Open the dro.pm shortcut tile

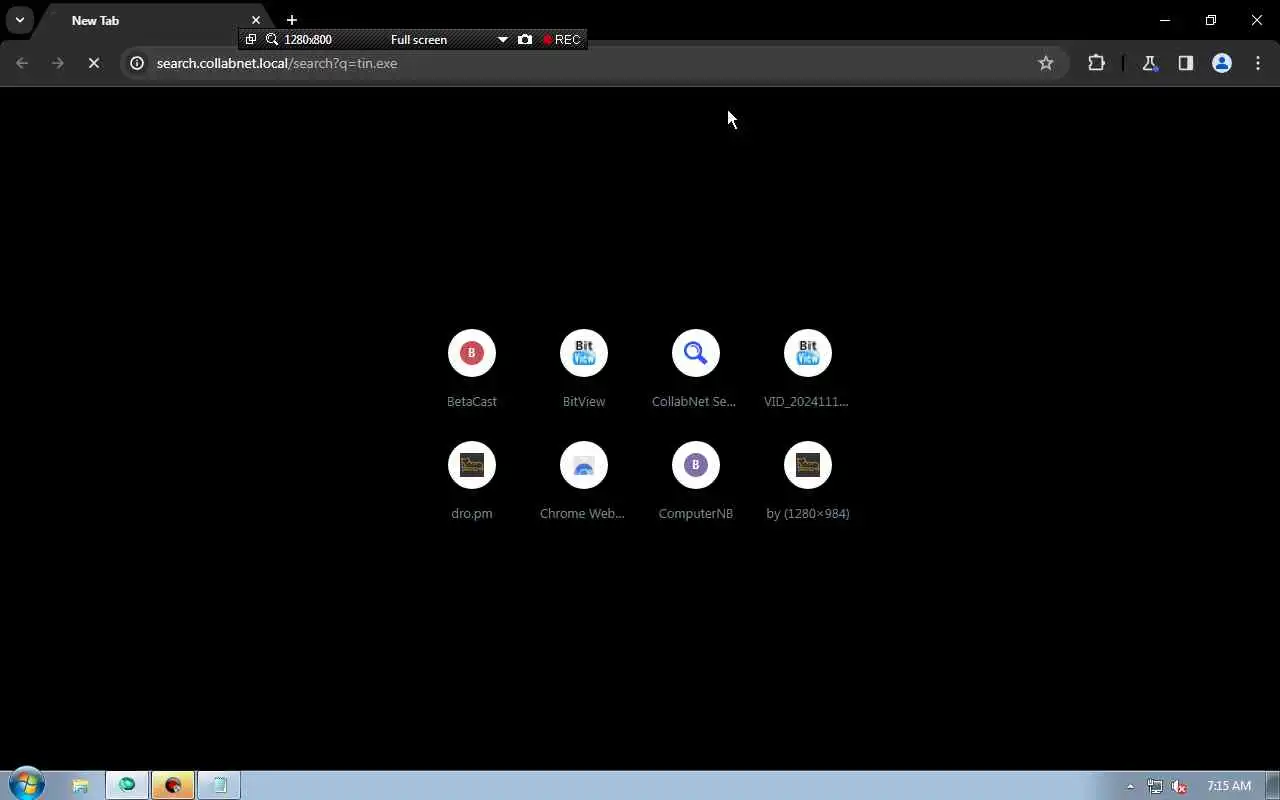(x=471, y=480)
